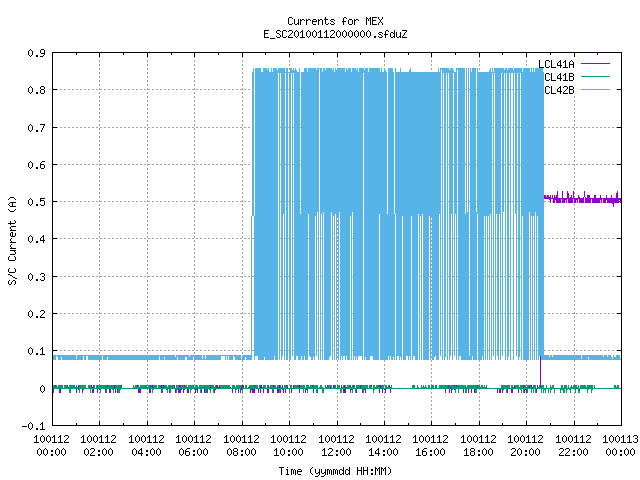This screenshot has width=640, height=480.
Task: Click the purple LCL41A trace near 0.5 A
Action: coord(582,199)
